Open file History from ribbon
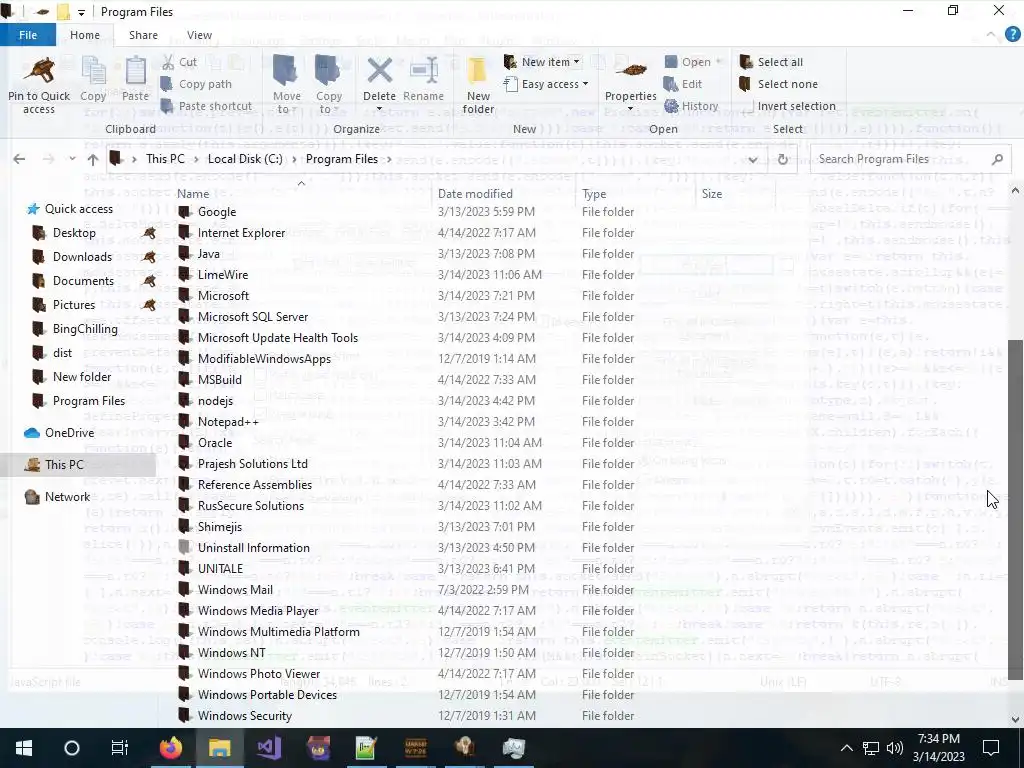Screen dimensions: 1024x768 tap(691, 106)
